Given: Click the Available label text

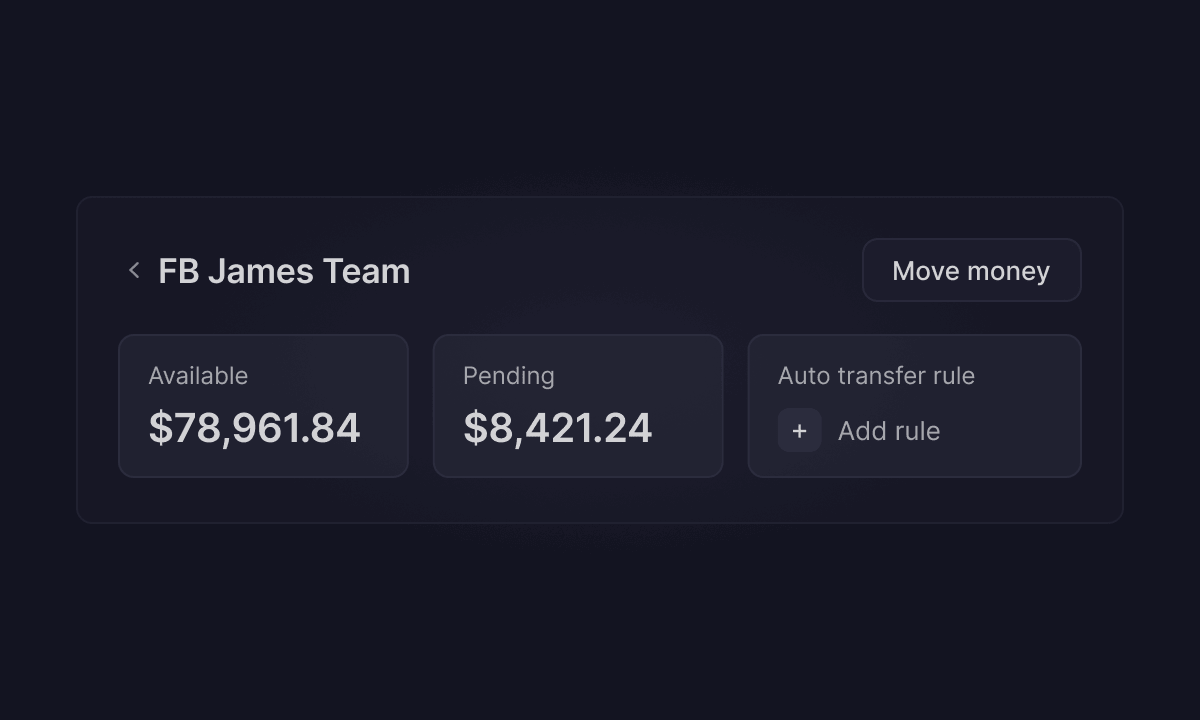Looking at the screenshot, I should [198, 376].
